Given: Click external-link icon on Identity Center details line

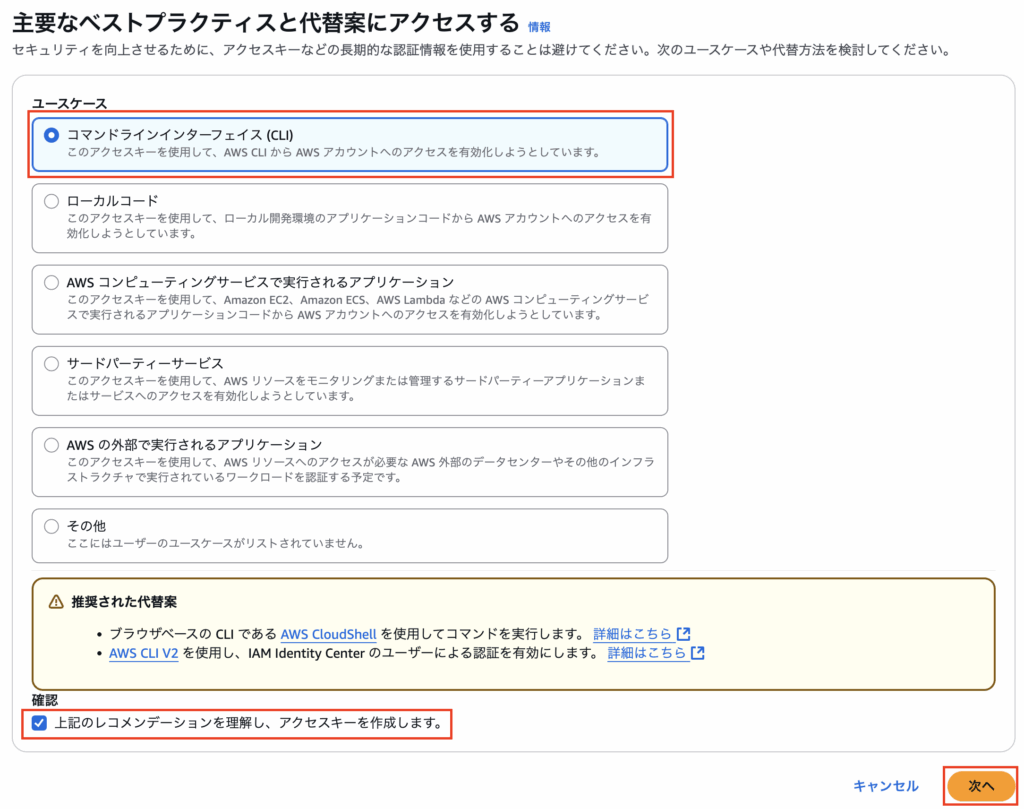Looking at the screenshot, I should 697,652.
